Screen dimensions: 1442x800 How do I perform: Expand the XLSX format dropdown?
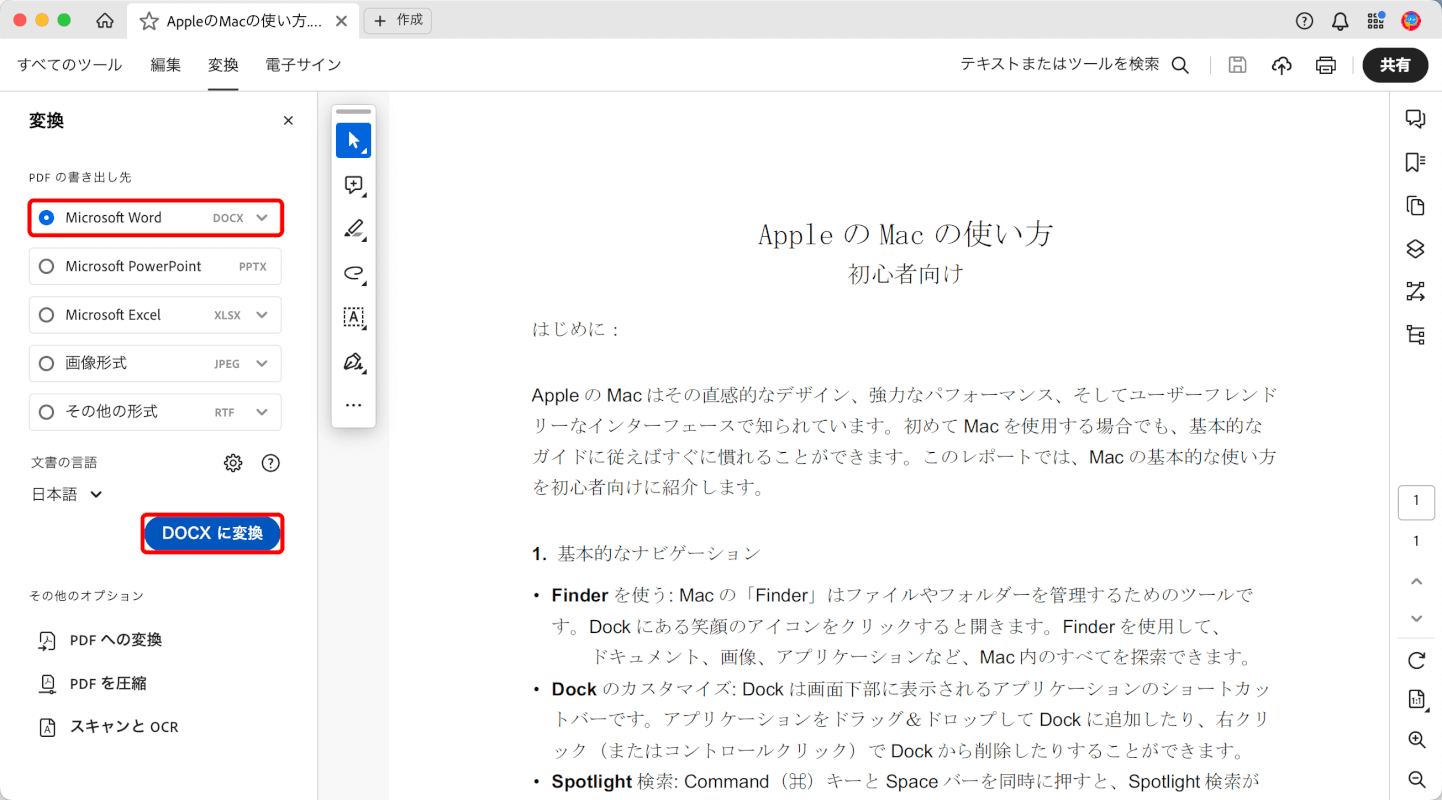coord(262,315)
